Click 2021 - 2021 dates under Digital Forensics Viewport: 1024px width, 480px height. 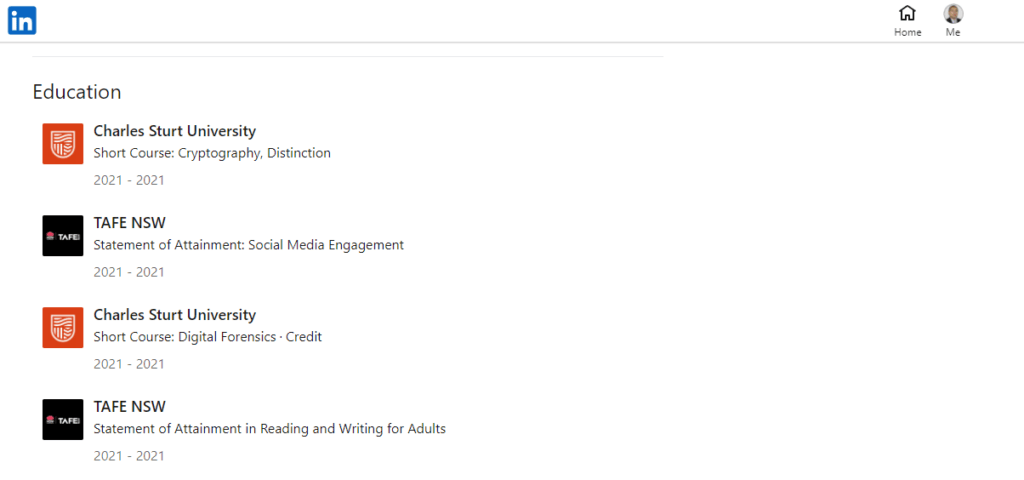[x=129, y=364]
